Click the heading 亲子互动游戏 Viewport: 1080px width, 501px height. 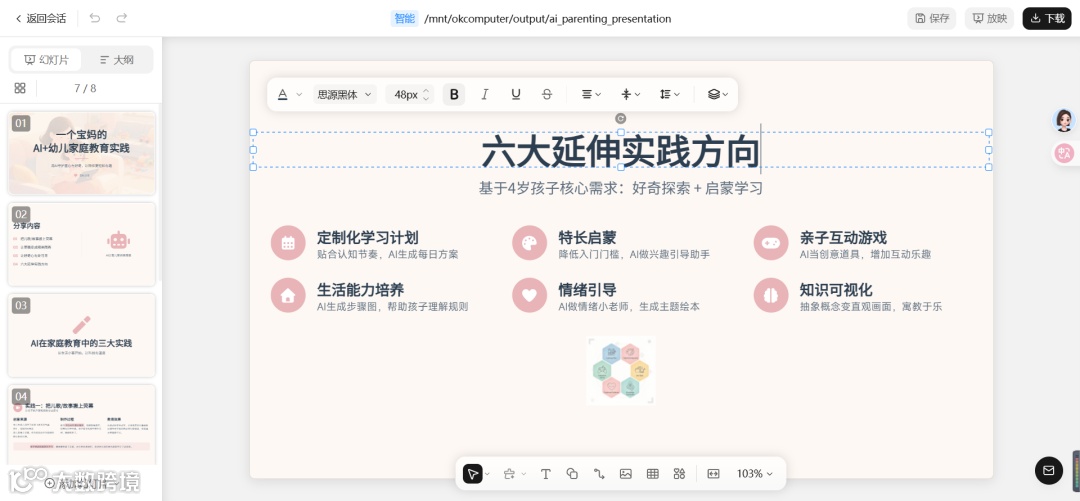843,238
